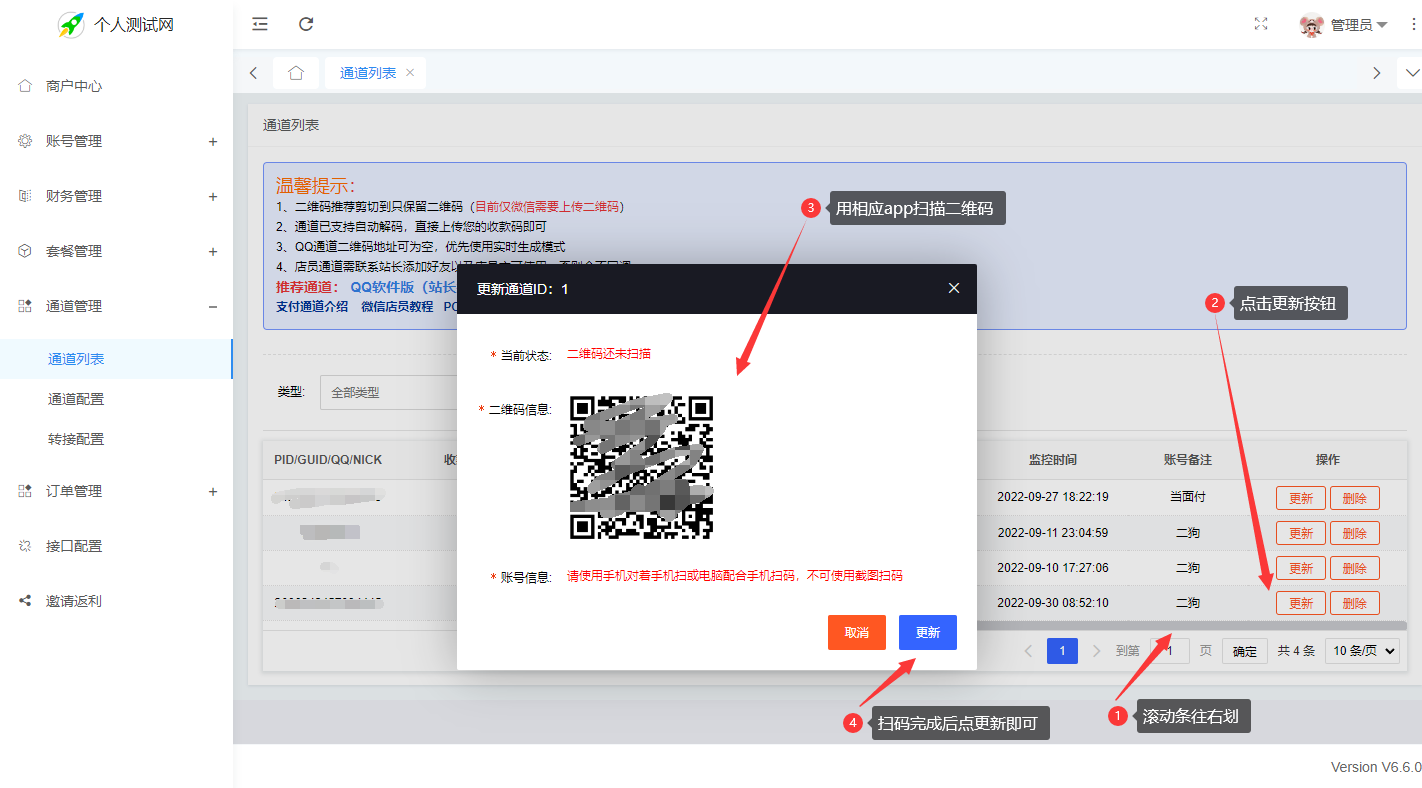This screenshot has height=788, width=1422.
Task: Open the tab actions dropdown arrow
Action: pos(1412,73)
